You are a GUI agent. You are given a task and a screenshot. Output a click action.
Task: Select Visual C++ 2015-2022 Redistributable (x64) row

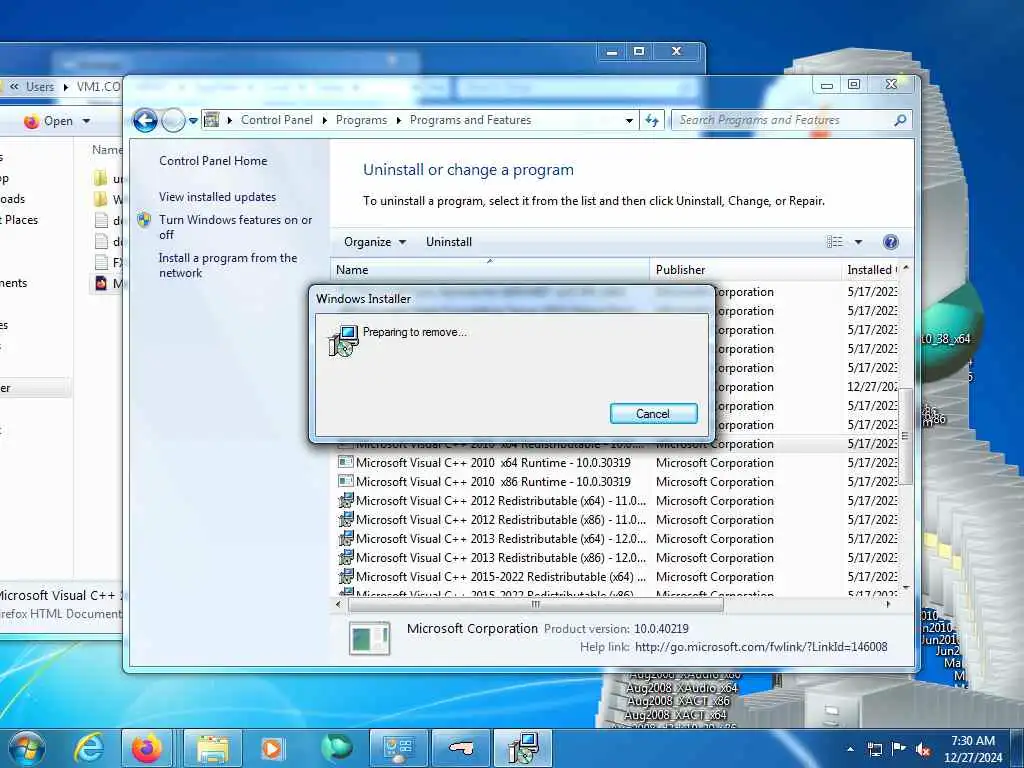[617, 577]
